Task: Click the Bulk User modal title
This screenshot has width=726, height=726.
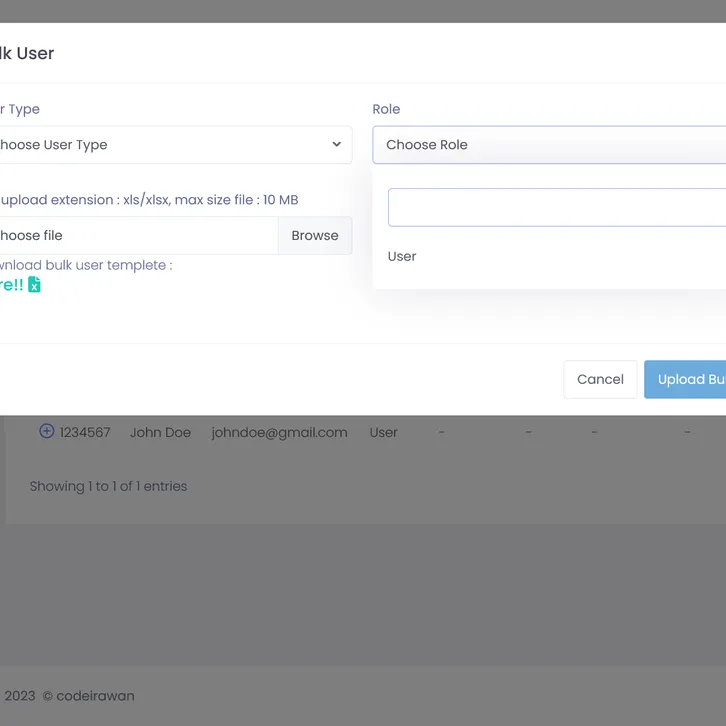Action: pos(26,54)
